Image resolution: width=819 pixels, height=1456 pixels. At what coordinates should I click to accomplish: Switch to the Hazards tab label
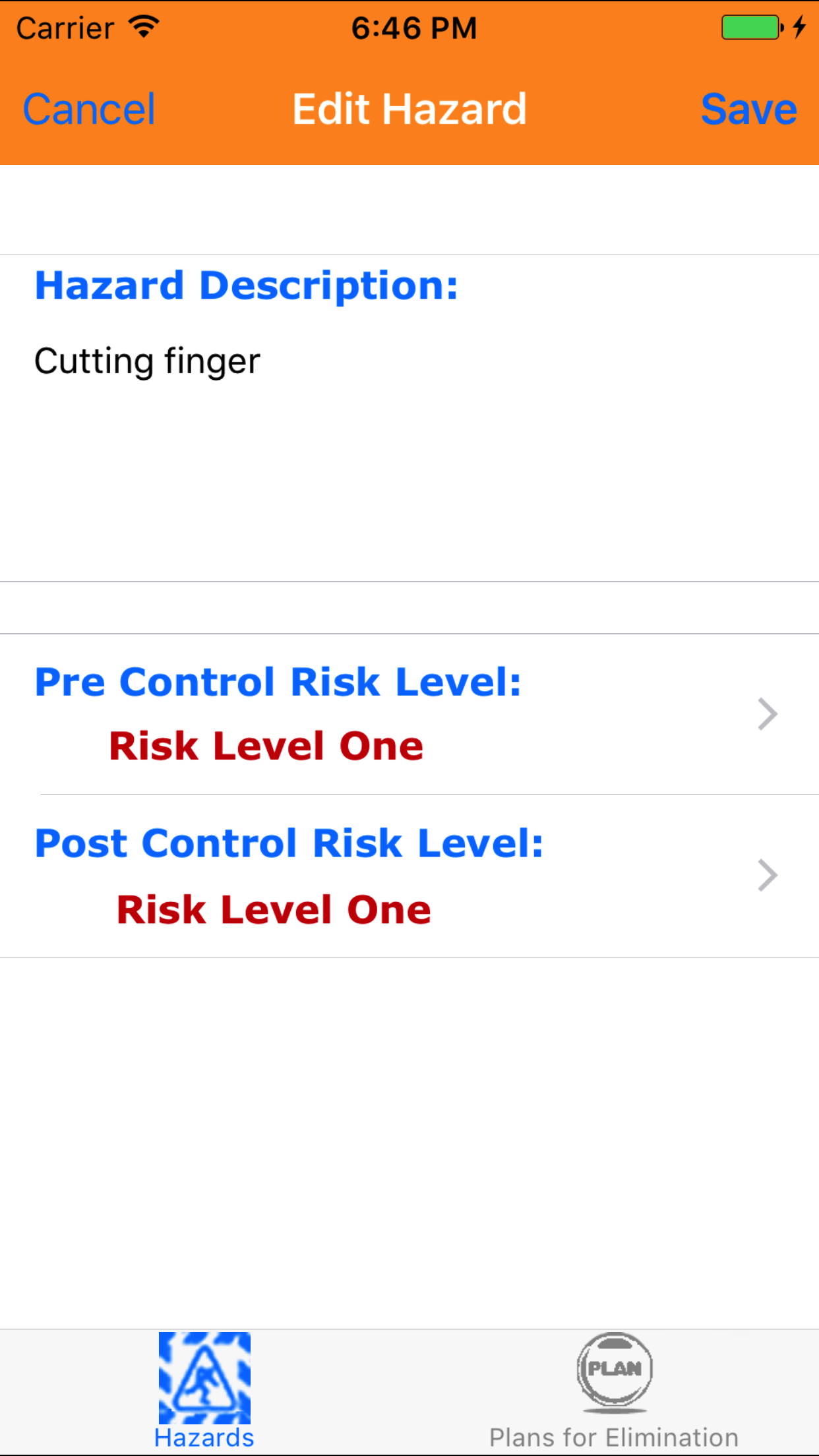tap(204, 1438)
